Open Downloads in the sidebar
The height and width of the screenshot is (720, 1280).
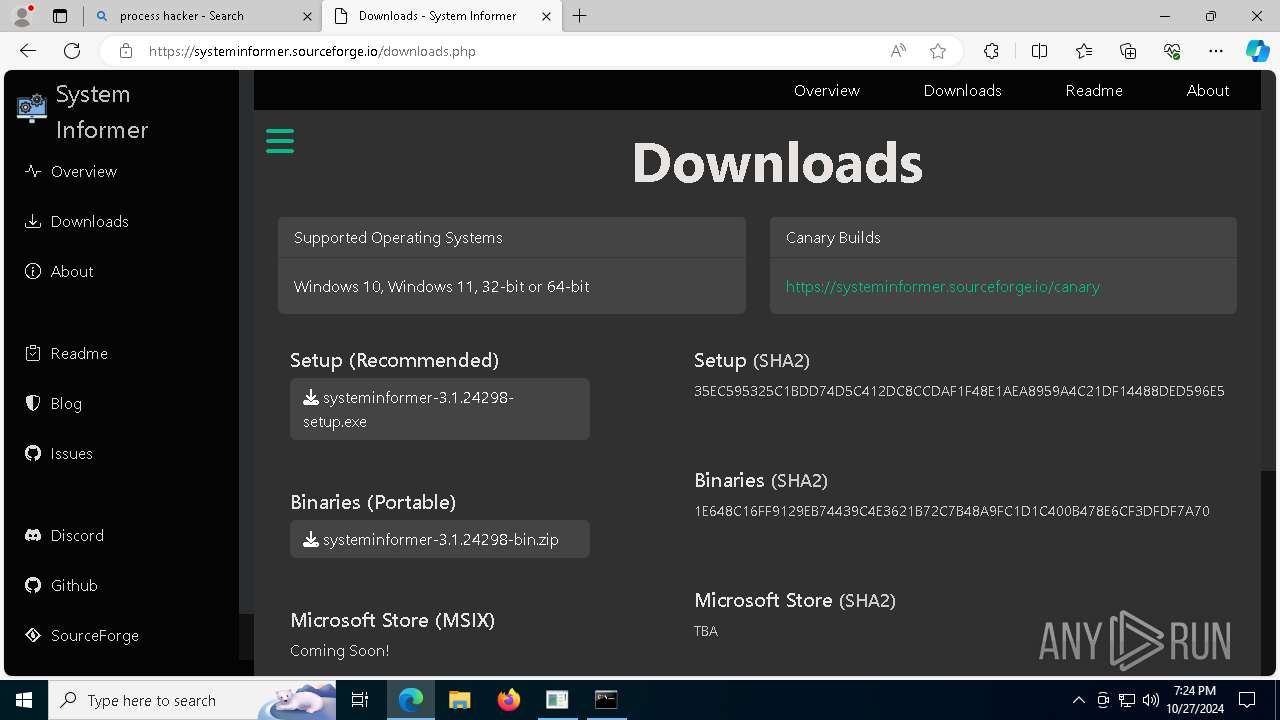(90, 222)
